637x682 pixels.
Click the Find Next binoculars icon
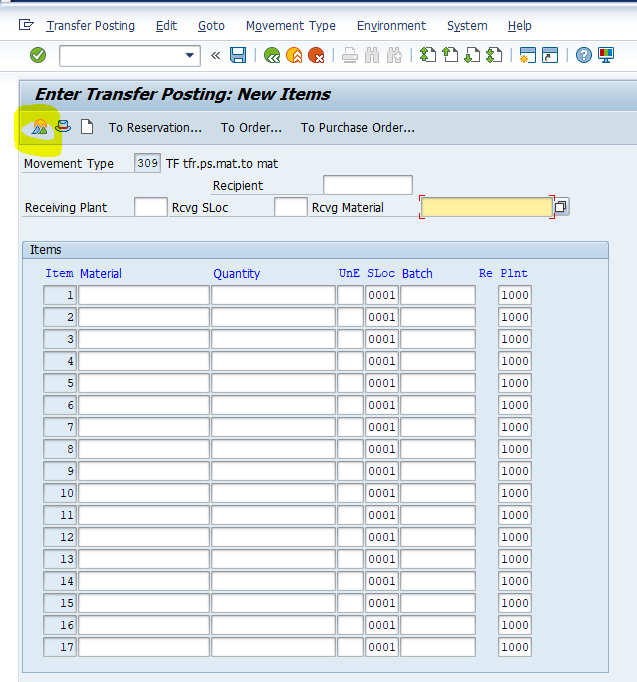394,55
